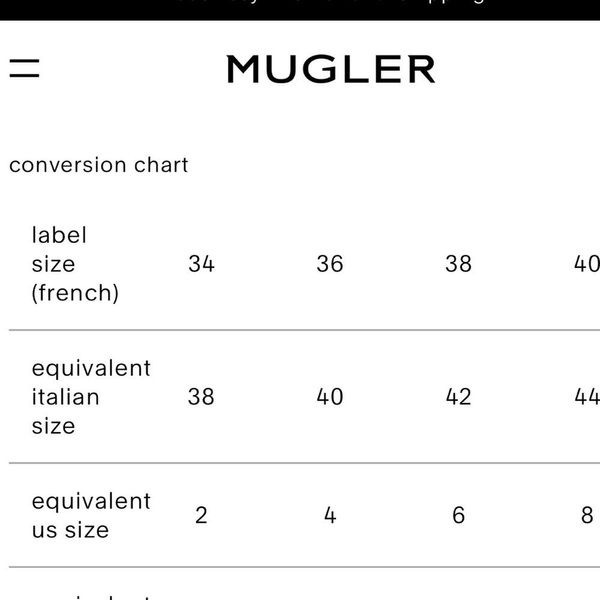Click French label size 38

coord(458,264)
